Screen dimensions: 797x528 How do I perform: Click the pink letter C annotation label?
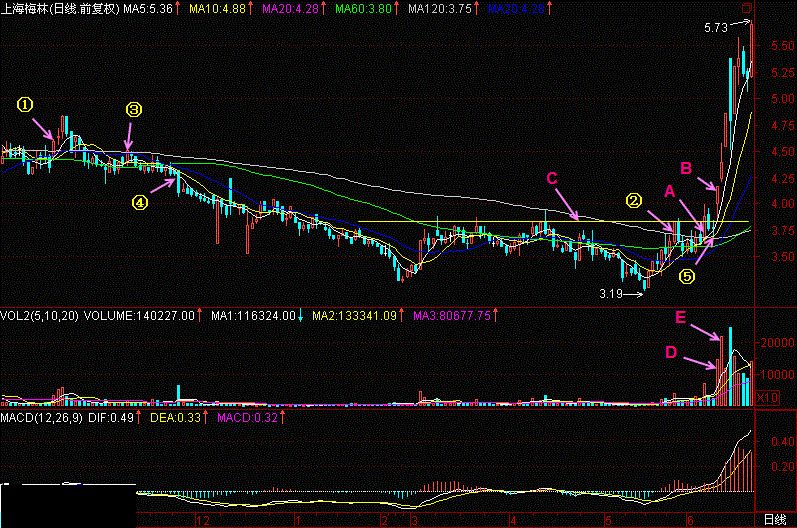point(551,178)
